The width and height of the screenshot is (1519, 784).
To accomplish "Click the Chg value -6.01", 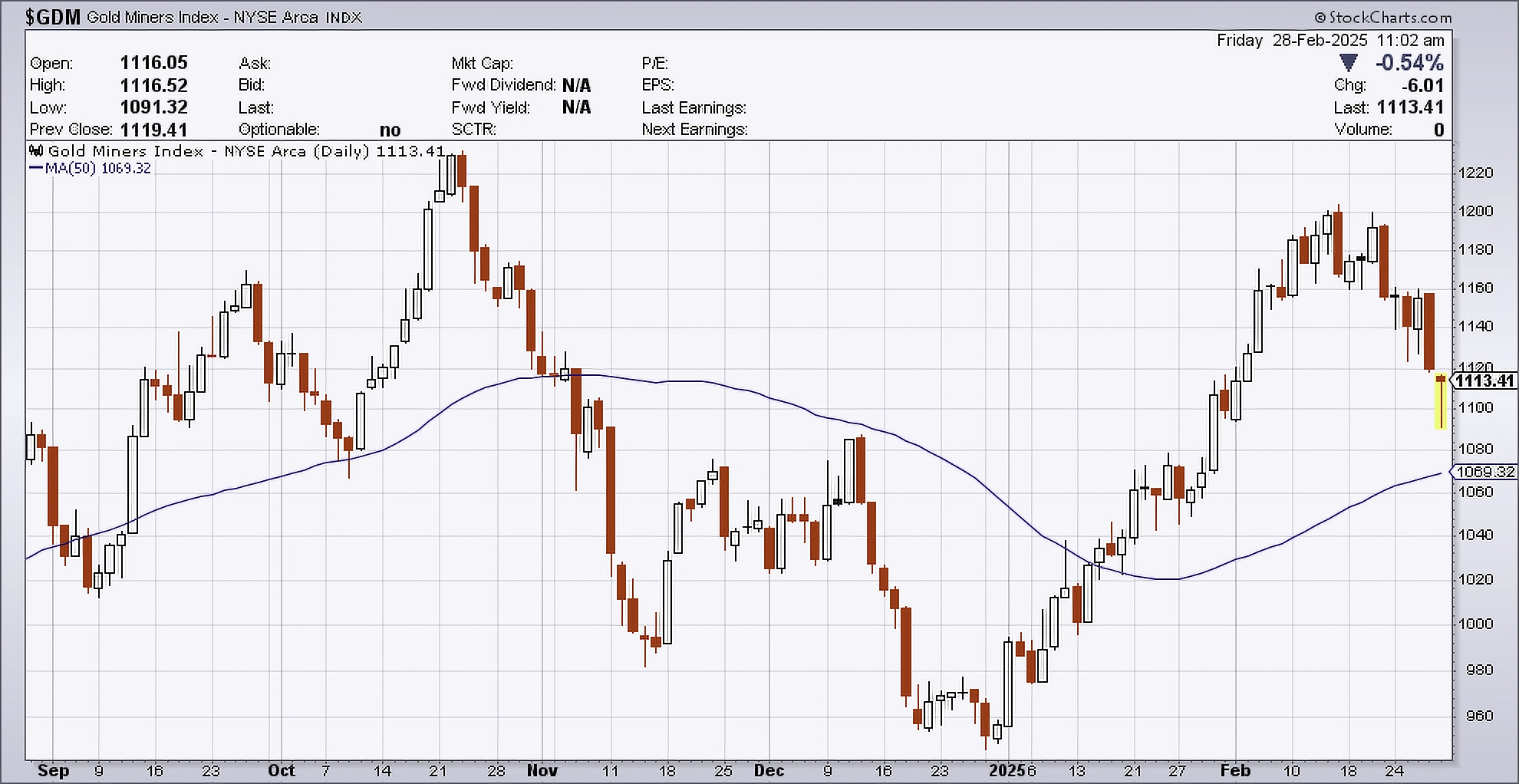I will pos(1422,85).
